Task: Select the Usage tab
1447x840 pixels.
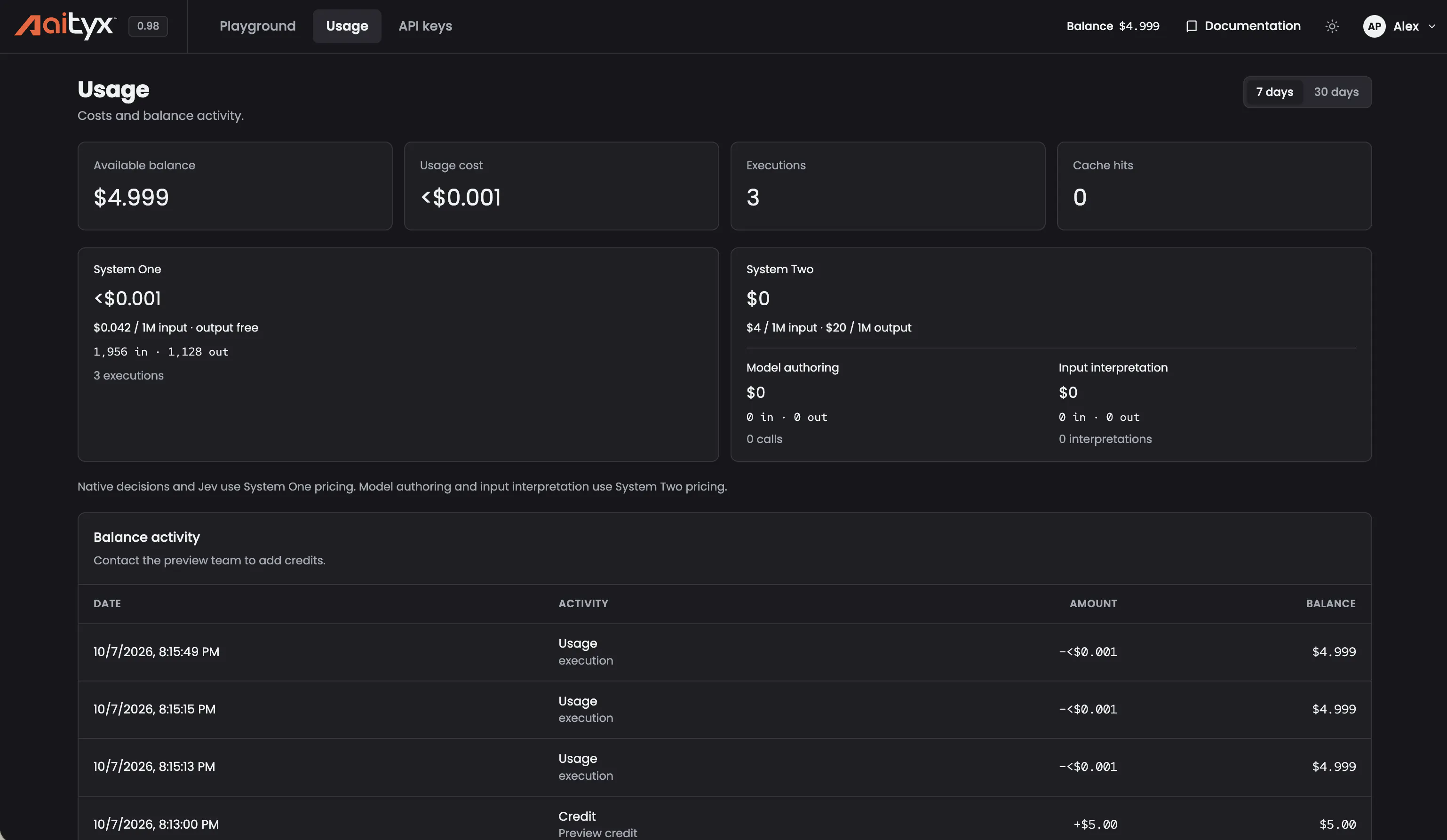Action: pos(347,26)
